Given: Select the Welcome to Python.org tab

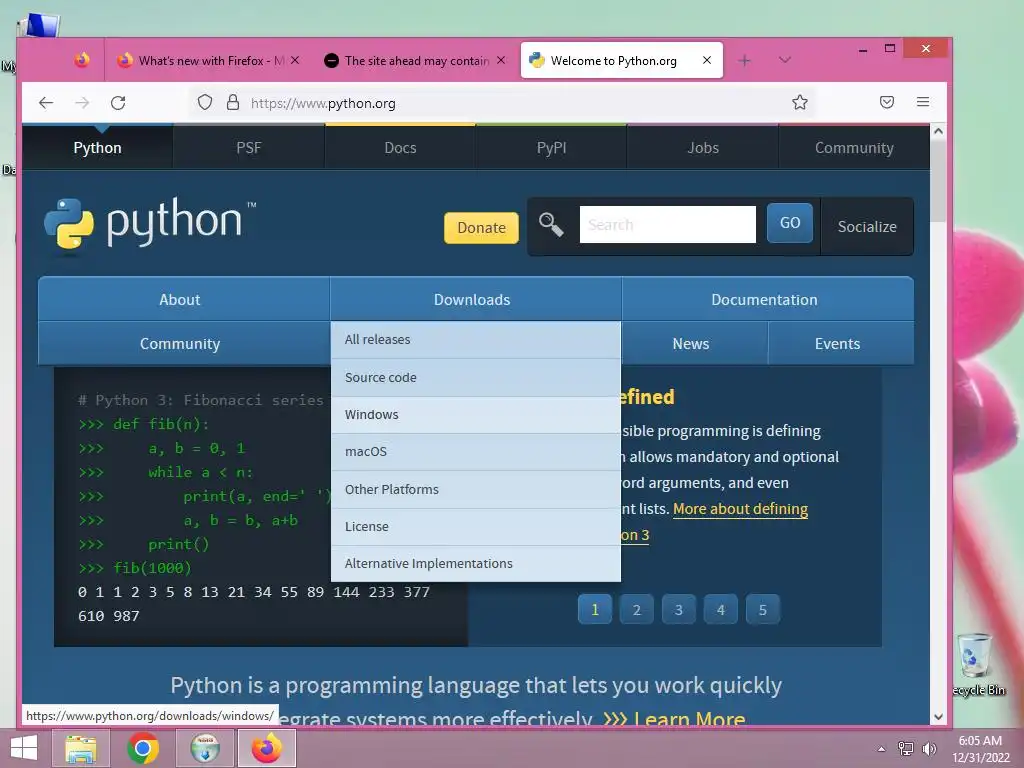Looking at the screenshot, I should 621,60.
